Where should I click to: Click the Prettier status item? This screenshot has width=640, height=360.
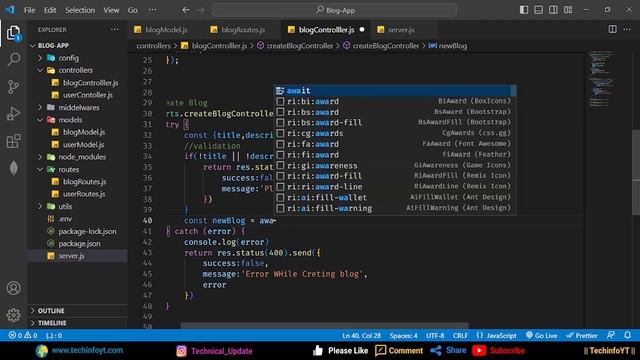pyautogui.click(x=582, y=336)
